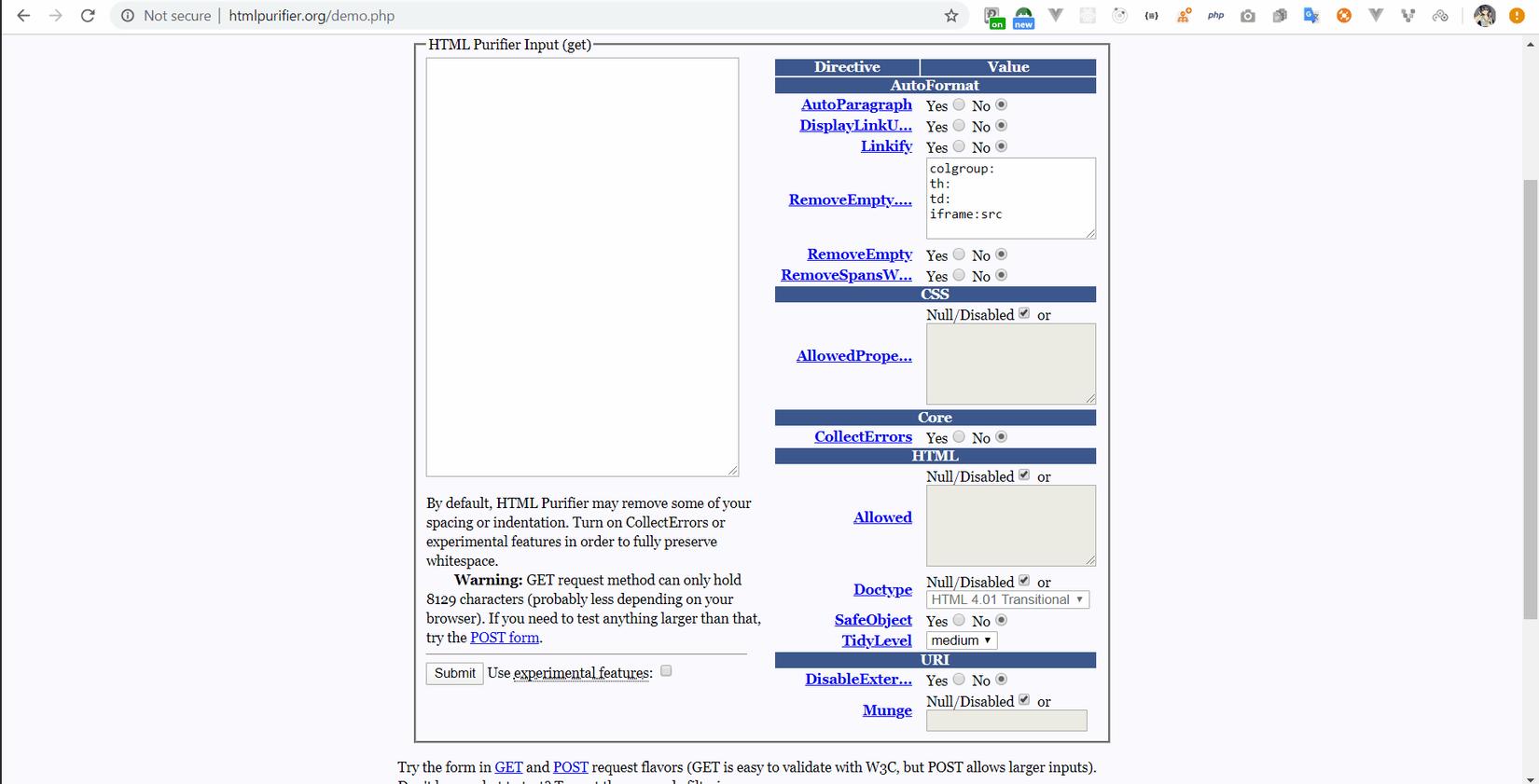
Task: Click the 'AutoFormat' section header
Action: [935, 86]
